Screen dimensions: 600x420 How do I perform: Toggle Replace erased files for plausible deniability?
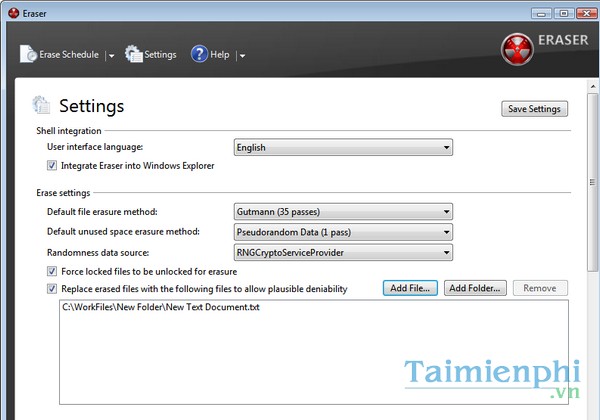point(53,289)
